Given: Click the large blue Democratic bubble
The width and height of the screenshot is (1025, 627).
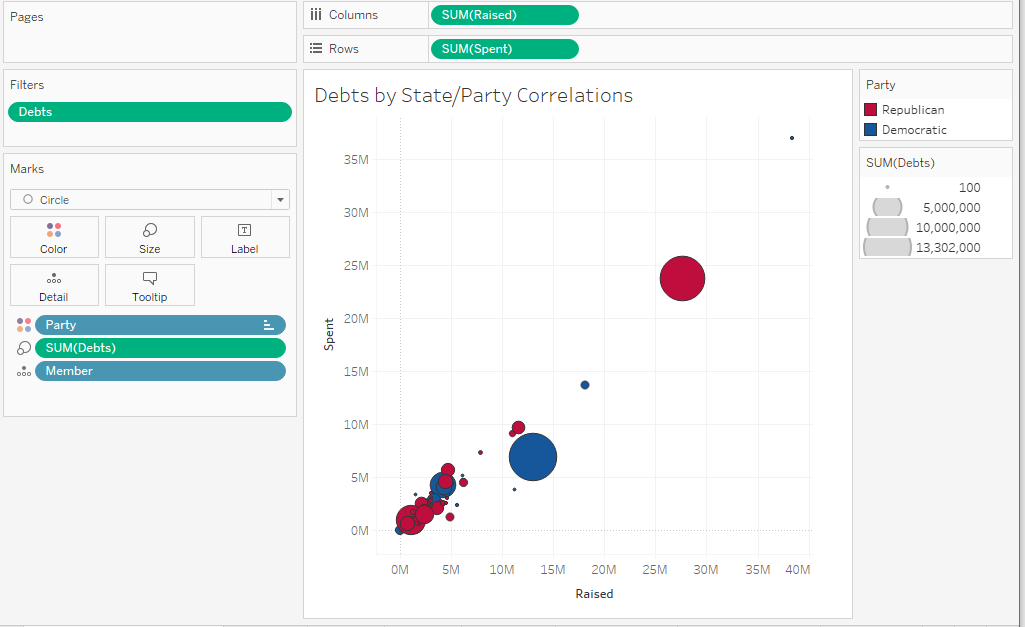Looking at the screenshot, I should 533,457.
